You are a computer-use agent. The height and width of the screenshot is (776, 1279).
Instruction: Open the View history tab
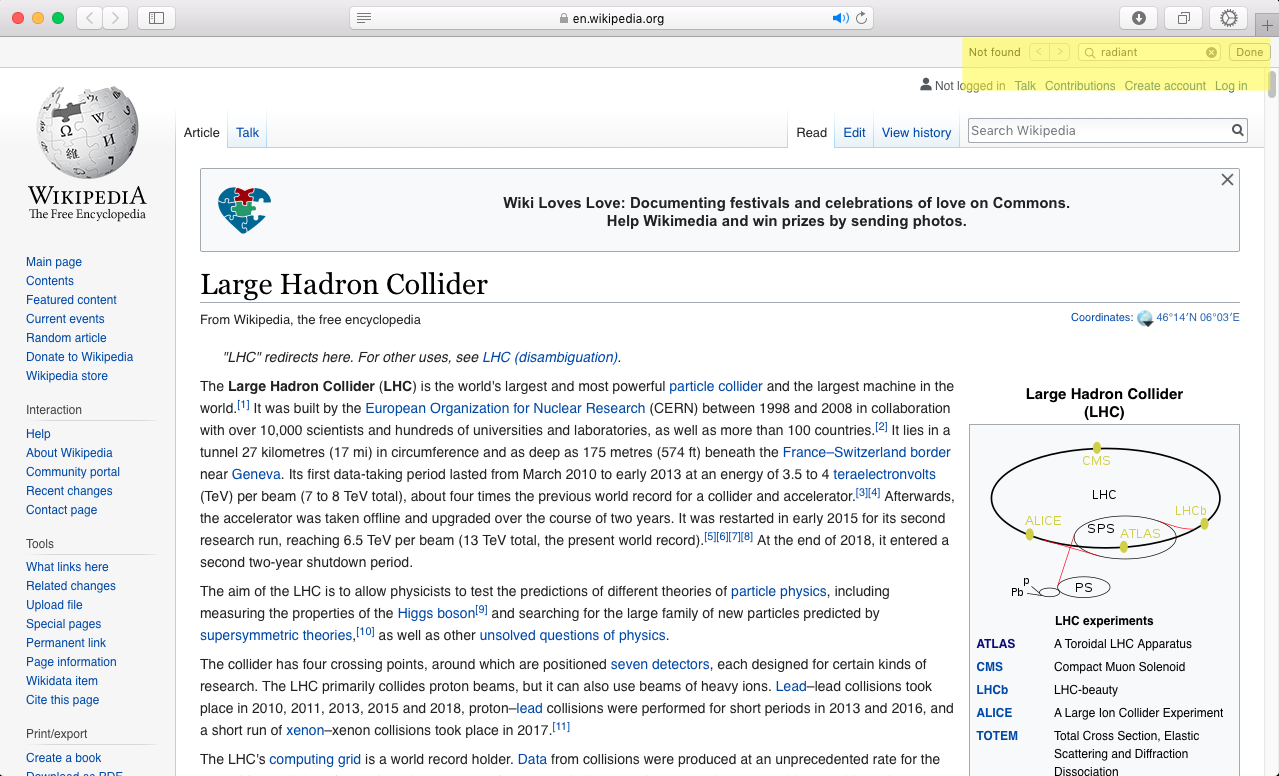coord(916,132)
